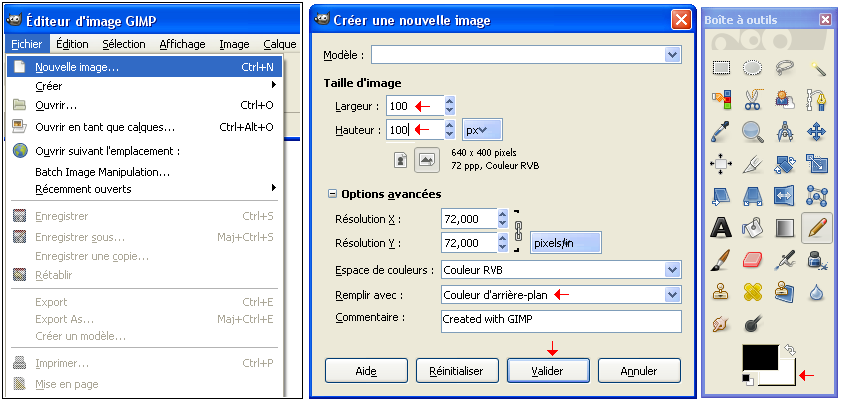Select the Blur/Sharpen droplet tool
Screen dimensions: 841x402
[816, 292]
